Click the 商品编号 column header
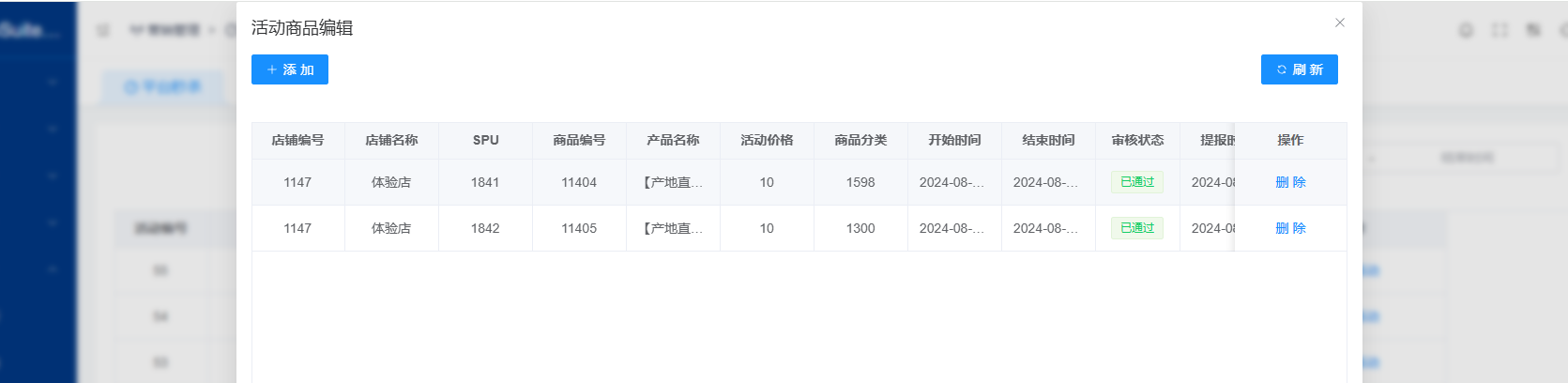The height and width of the screenshot is (383, 1568). tap(579, 140)
